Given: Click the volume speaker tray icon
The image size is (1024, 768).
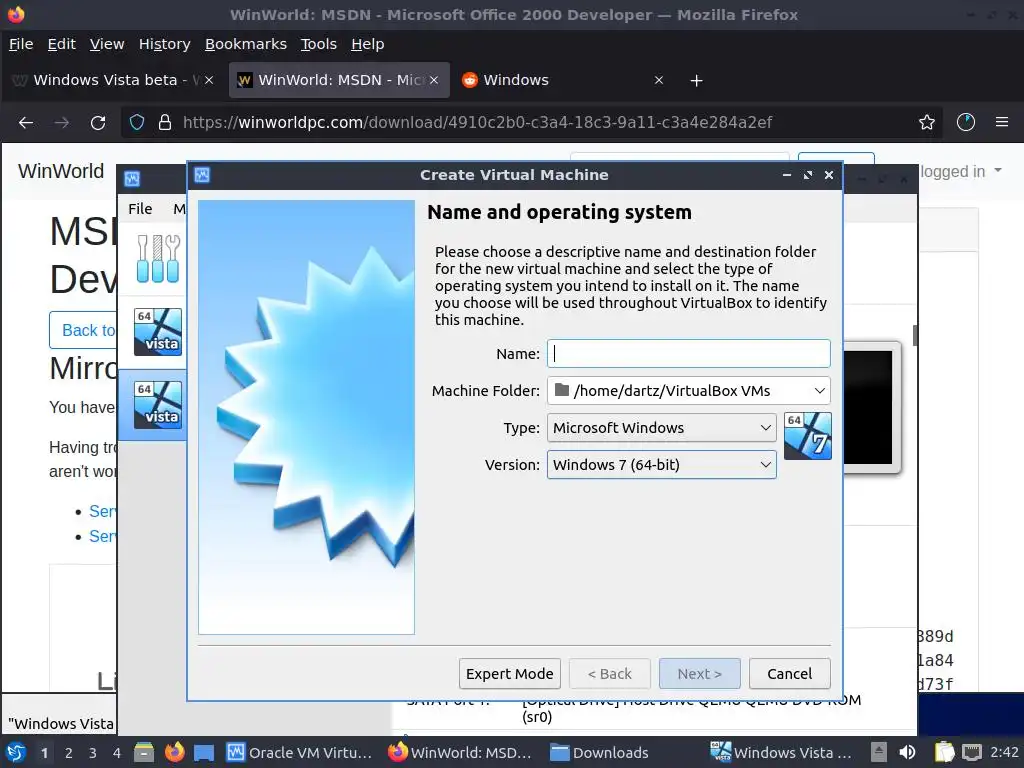Looking at the screenshot, I should (907, 752).
